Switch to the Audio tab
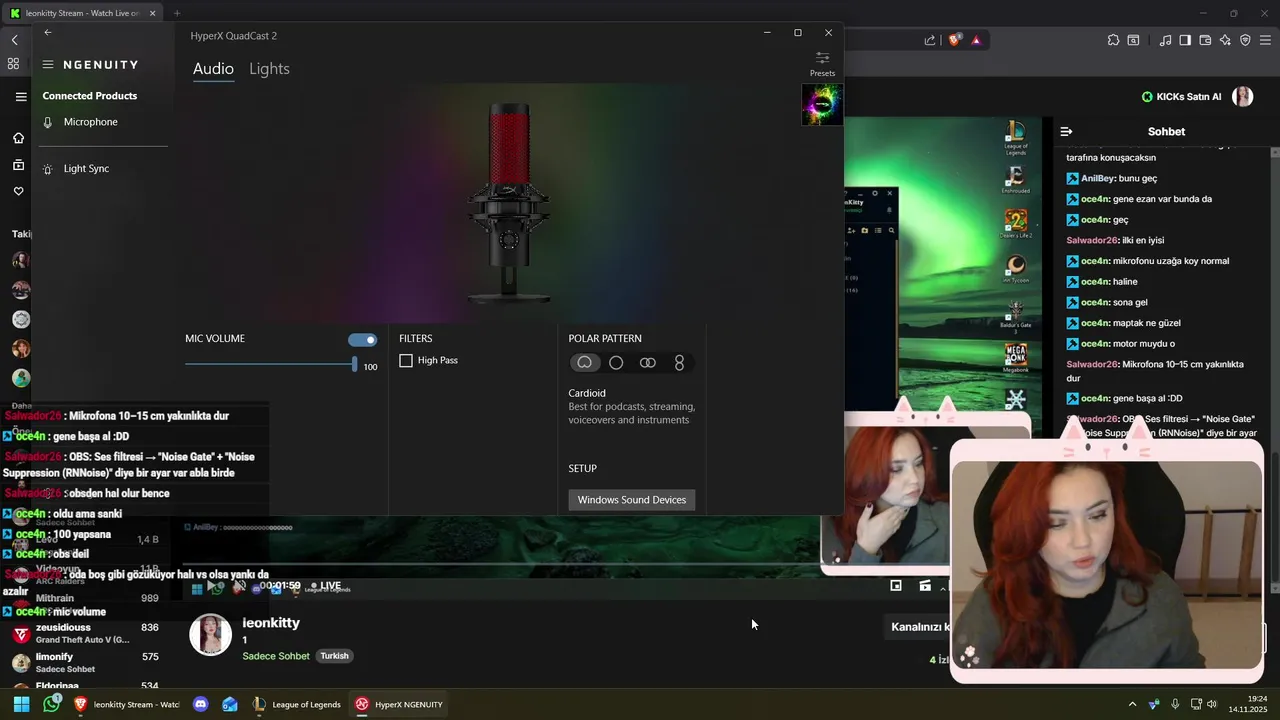The width and height of the screenshot is (1280, 720). (x=213, y=69)
